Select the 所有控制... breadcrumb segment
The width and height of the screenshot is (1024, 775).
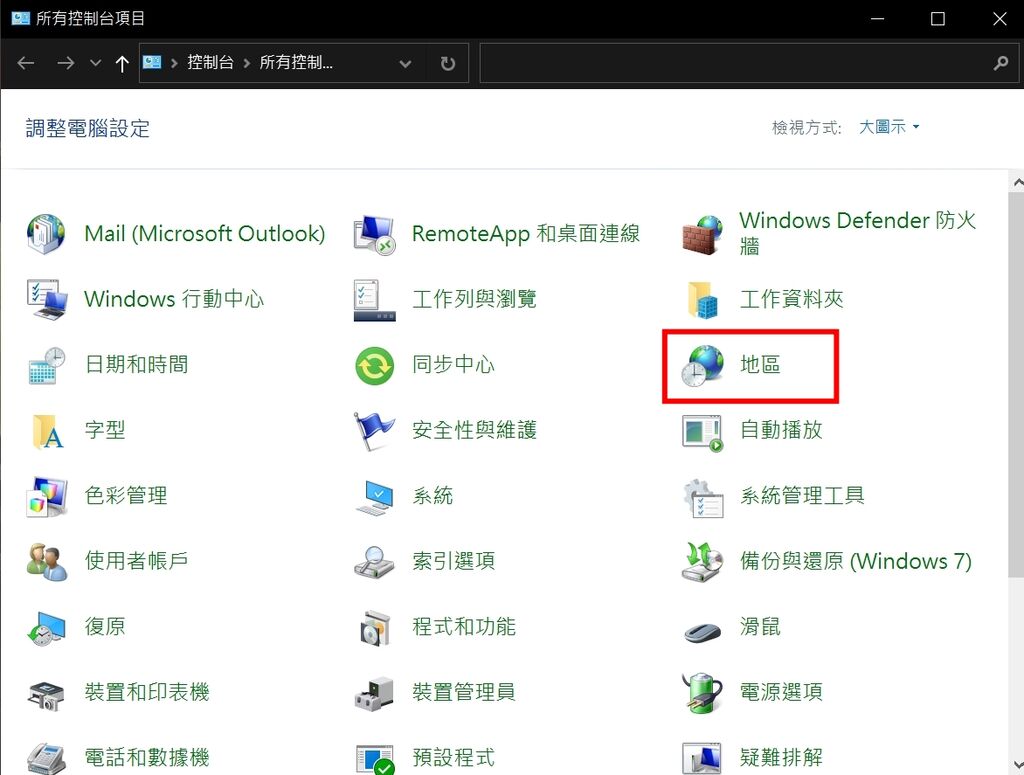[x=296, y=63]
